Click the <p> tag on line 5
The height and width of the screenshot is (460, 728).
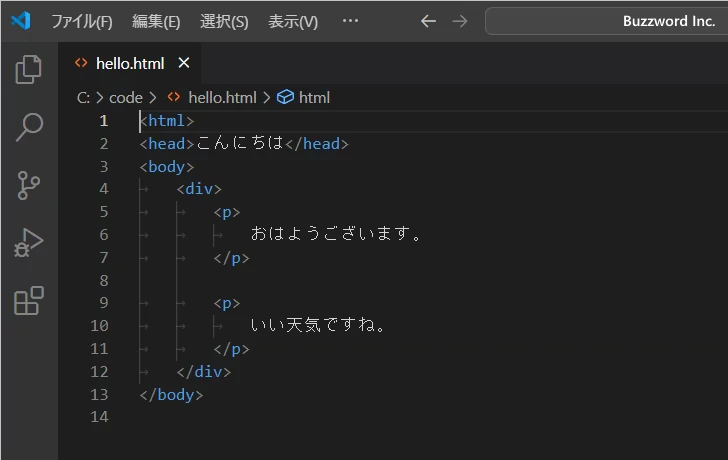tap(227, 212)
